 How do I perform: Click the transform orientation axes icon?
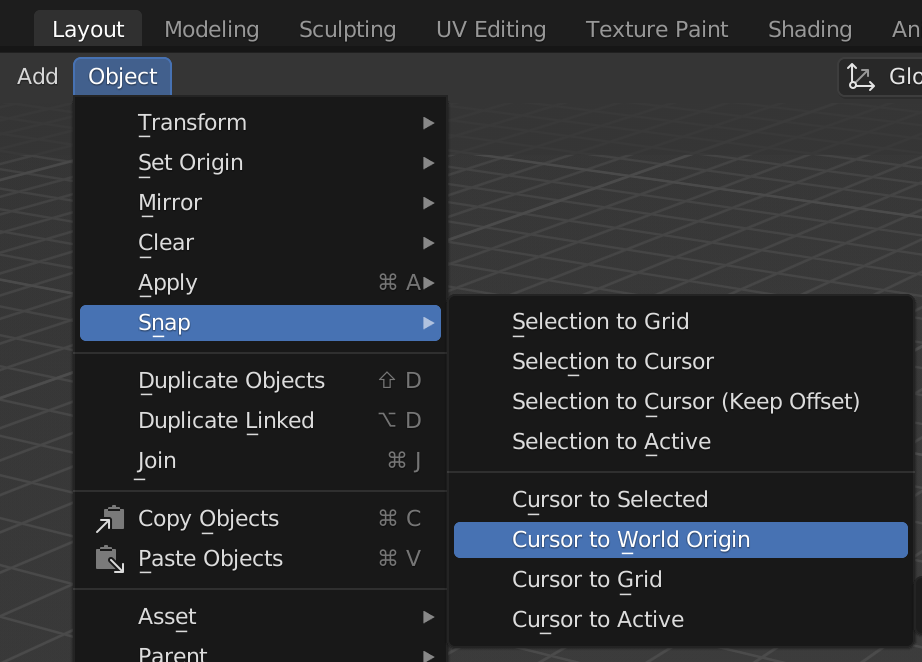(860, 77)
